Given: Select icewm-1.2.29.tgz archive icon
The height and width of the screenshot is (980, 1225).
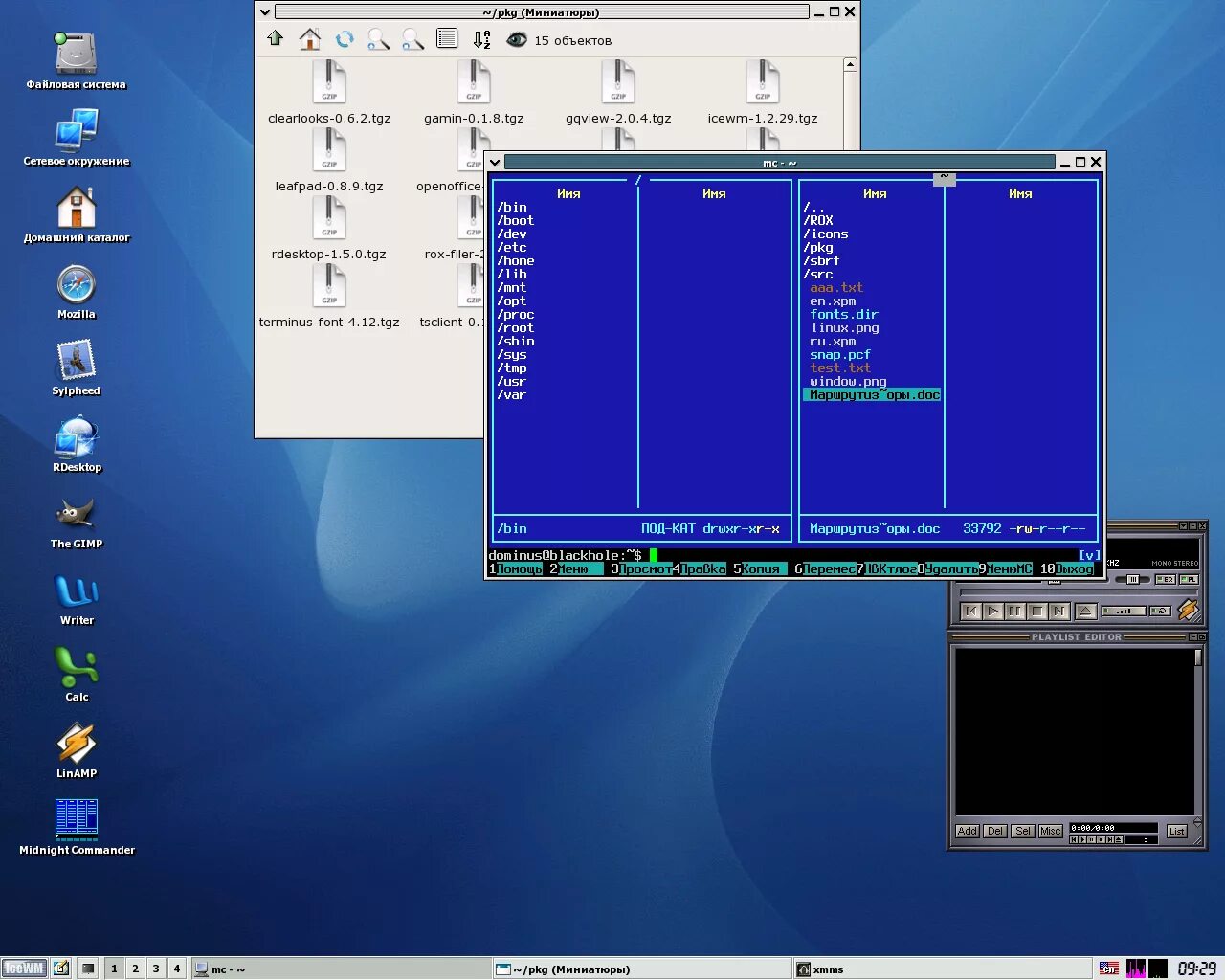Looking at the screenshot, I should [763, 81].
